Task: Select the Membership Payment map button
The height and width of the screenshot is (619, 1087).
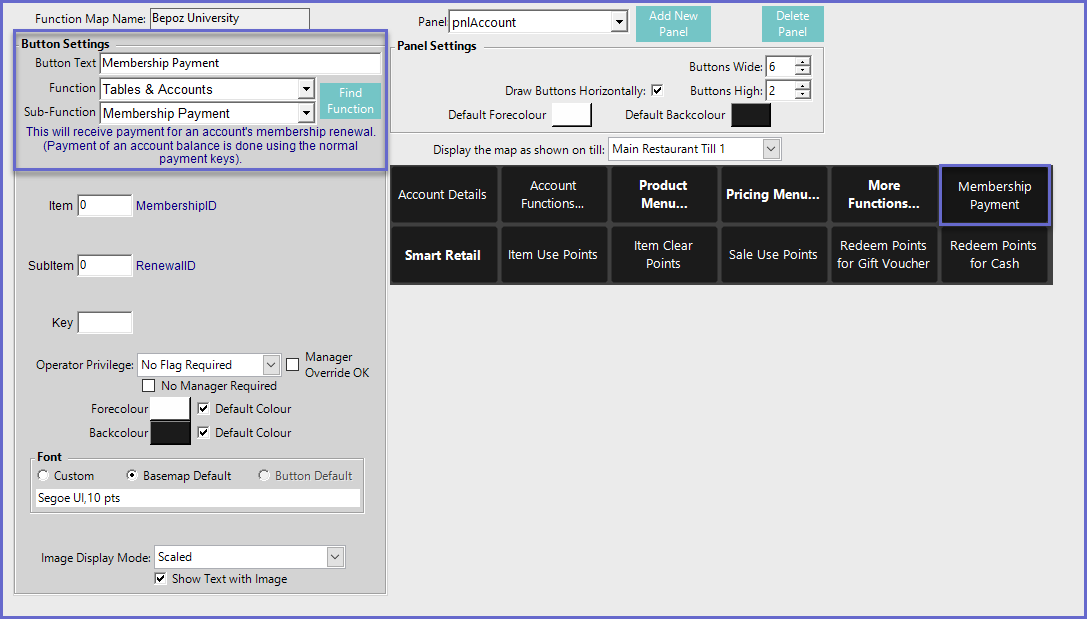Action: pos(995,195)
